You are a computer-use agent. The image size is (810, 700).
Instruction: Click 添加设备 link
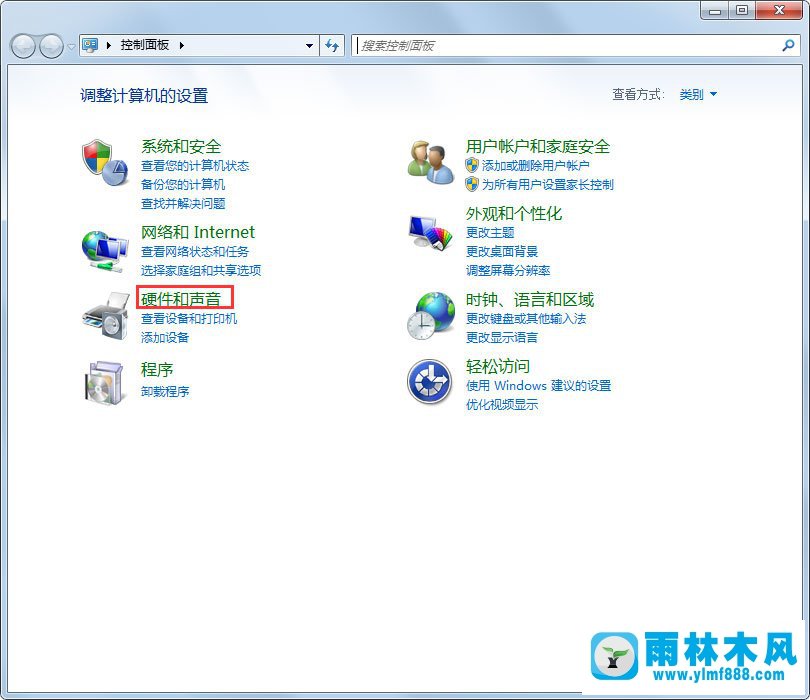[x=165, y=337]
